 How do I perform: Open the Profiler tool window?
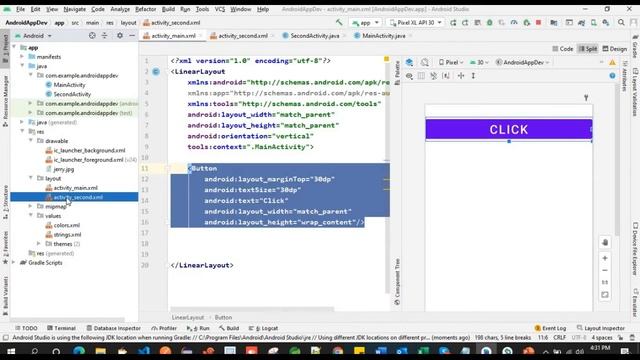pyautogui.click(x=164, y=328)
